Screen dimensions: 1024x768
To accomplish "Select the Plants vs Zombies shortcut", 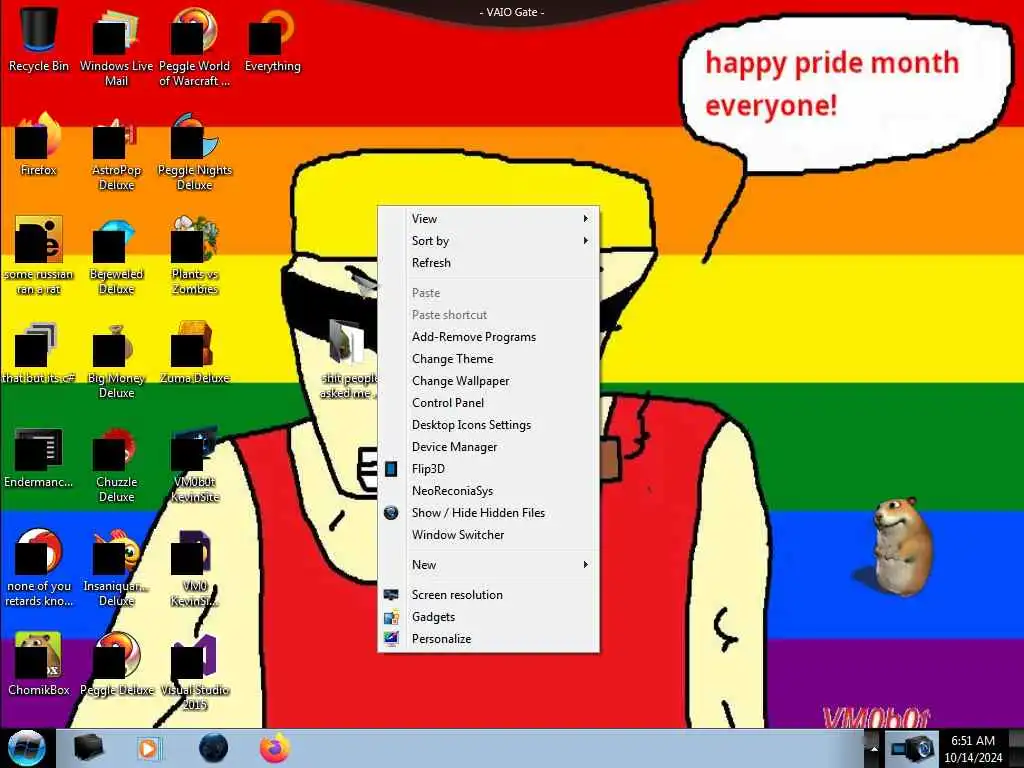I will (195, 255).
